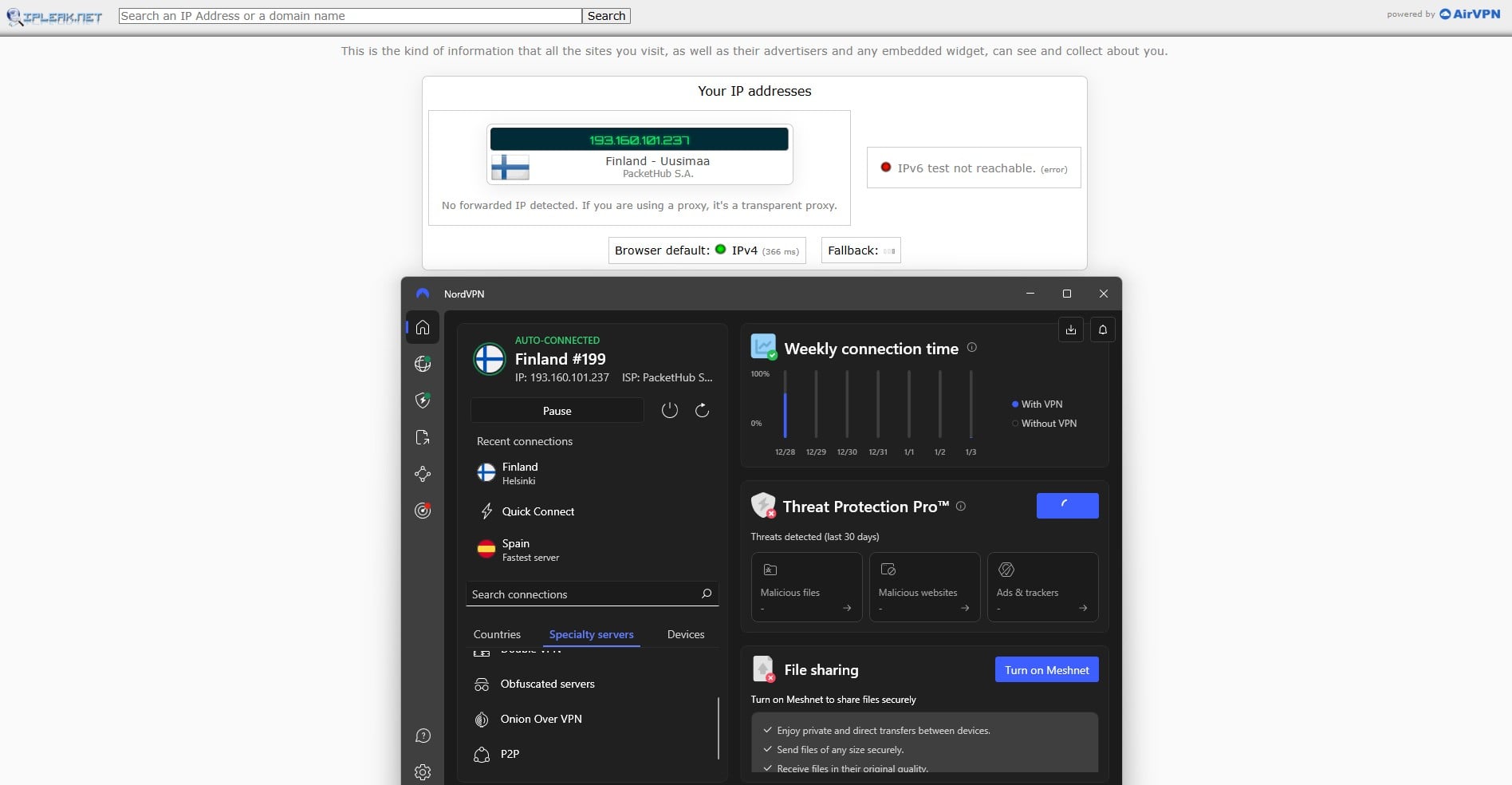Click the download icon above Weekly connection time
The width and height of the screenshot is (1512, 785).
click(x=1071, y=329)
